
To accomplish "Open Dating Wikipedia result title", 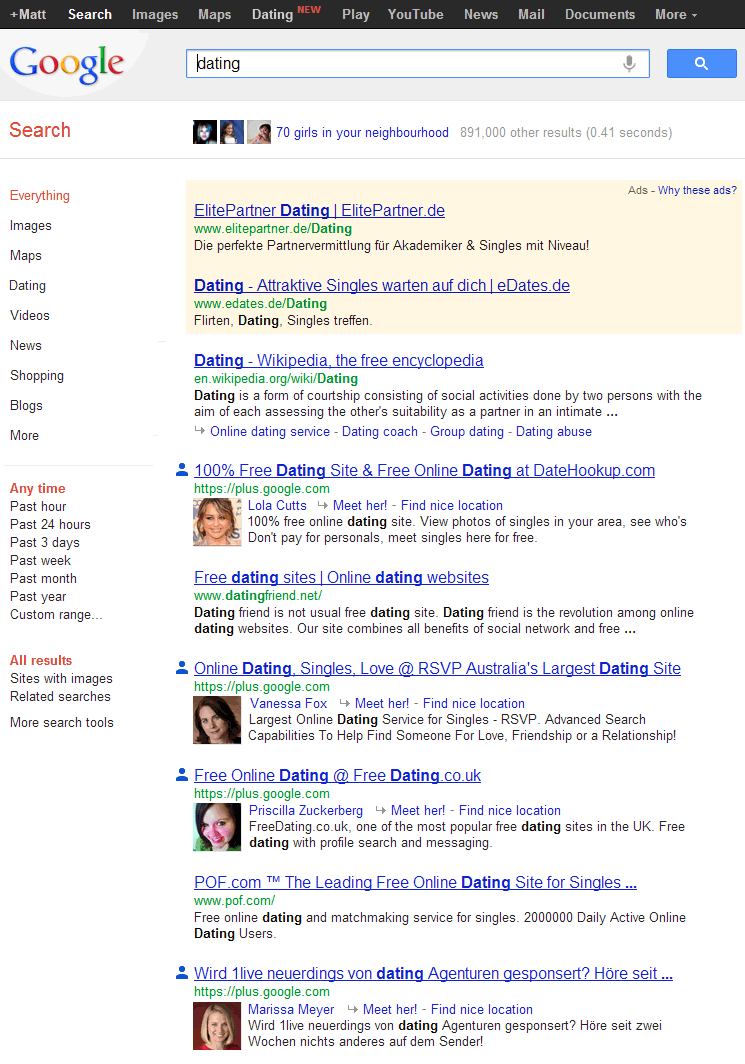I will 339,360.
